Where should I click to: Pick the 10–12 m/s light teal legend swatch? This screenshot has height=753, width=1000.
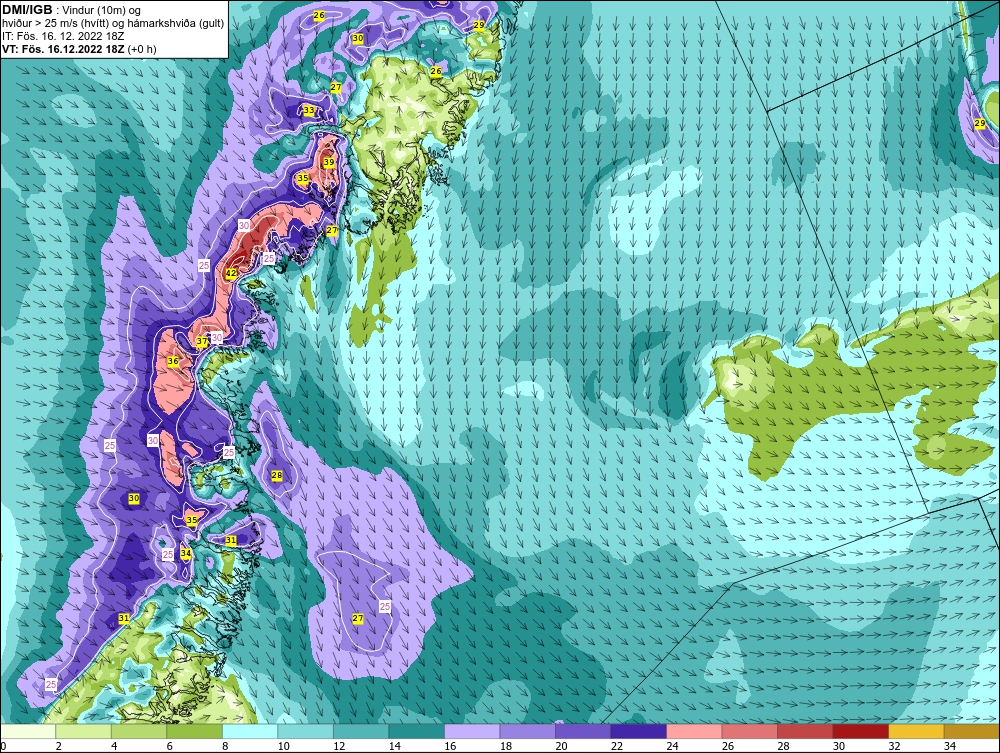click(x=305, y=731)
